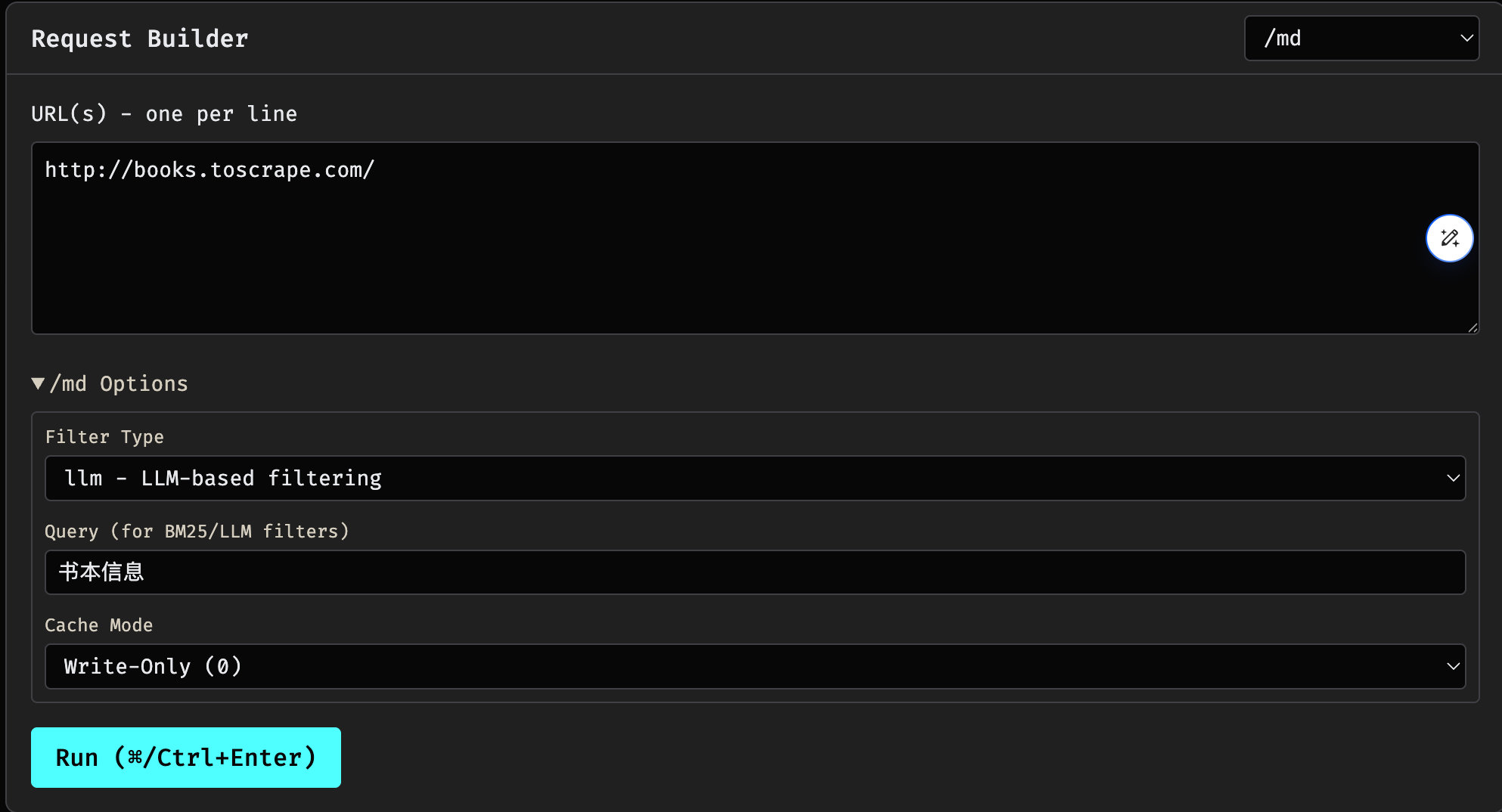Click the Query (for BM25/LLM filters) label

coord(197,532)
